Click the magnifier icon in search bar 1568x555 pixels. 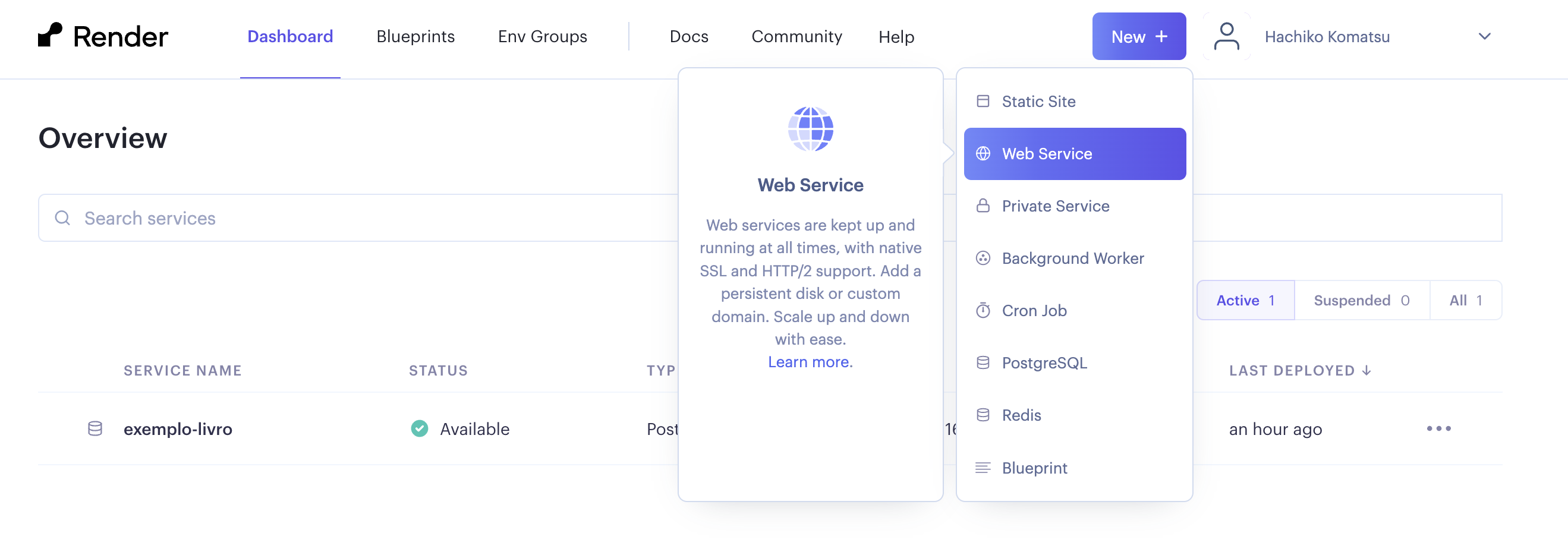62,218
